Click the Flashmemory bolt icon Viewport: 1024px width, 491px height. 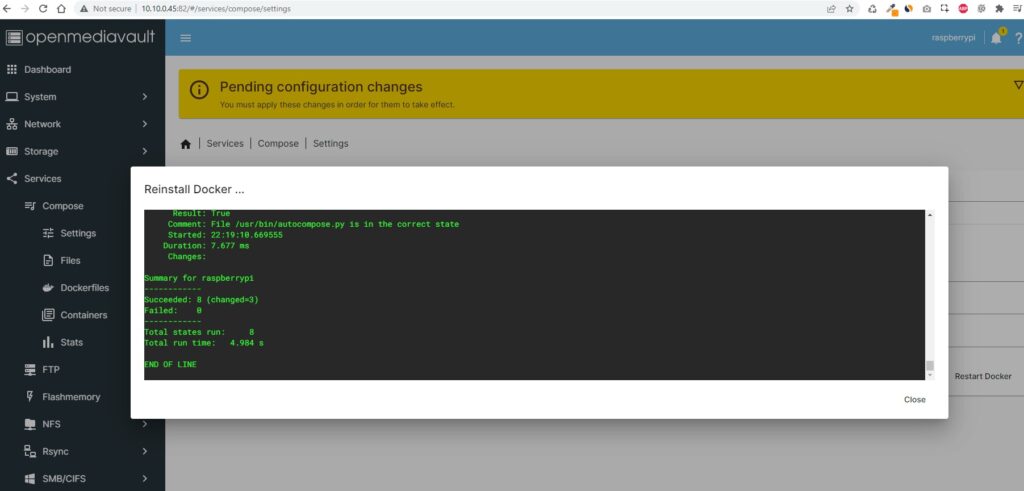point(30,396)
